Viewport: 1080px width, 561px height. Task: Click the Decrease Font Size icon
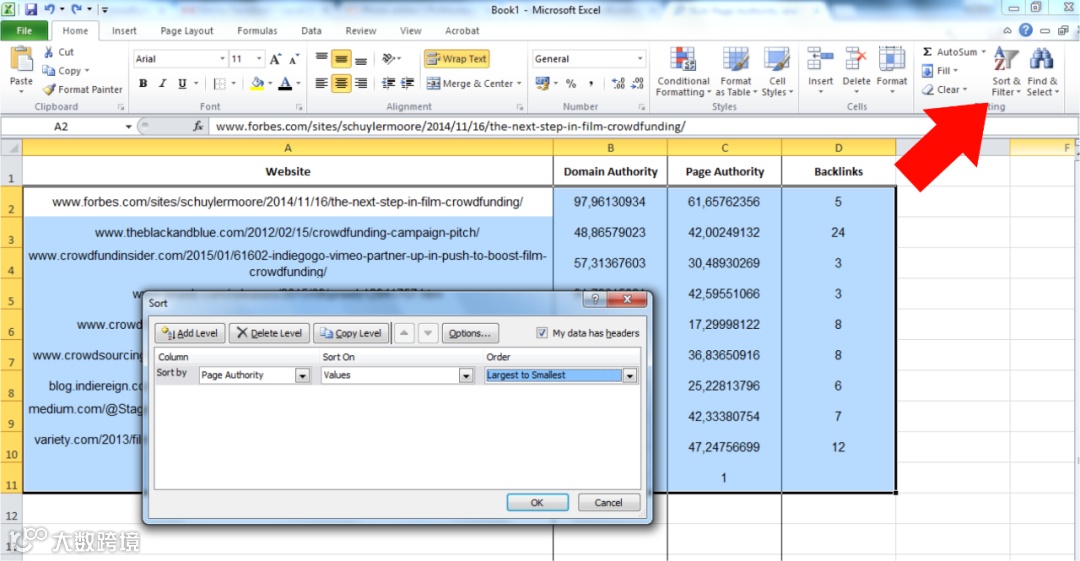point(294,59)
